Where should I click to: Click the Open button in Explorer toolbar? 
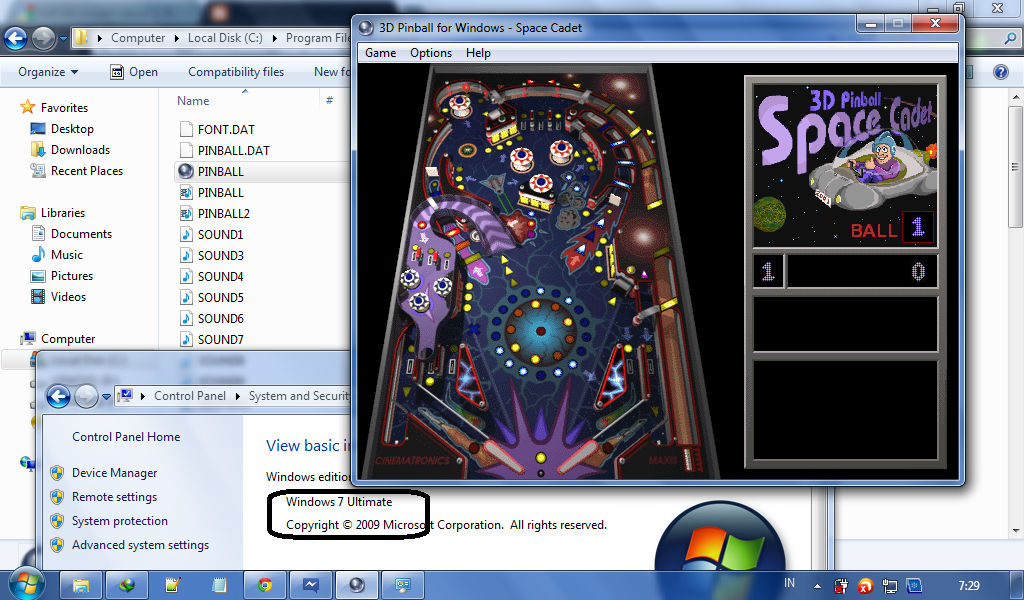click(134, 72)
